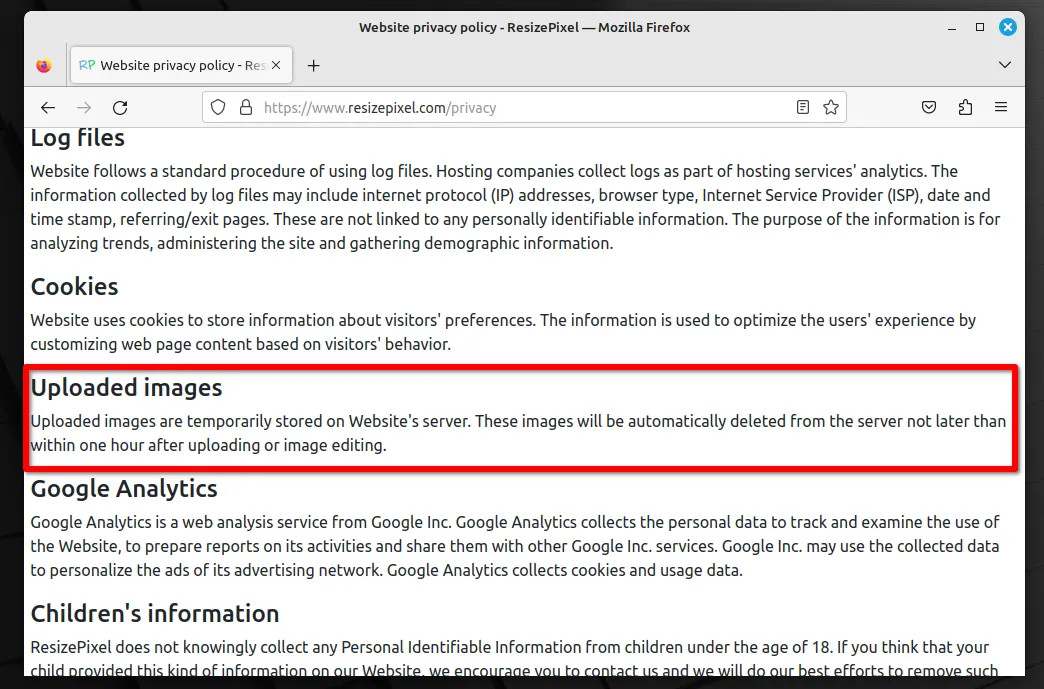Maximize the Firefox window
The height and width of the screenshot is (689, 1044).
coord(980,27)
